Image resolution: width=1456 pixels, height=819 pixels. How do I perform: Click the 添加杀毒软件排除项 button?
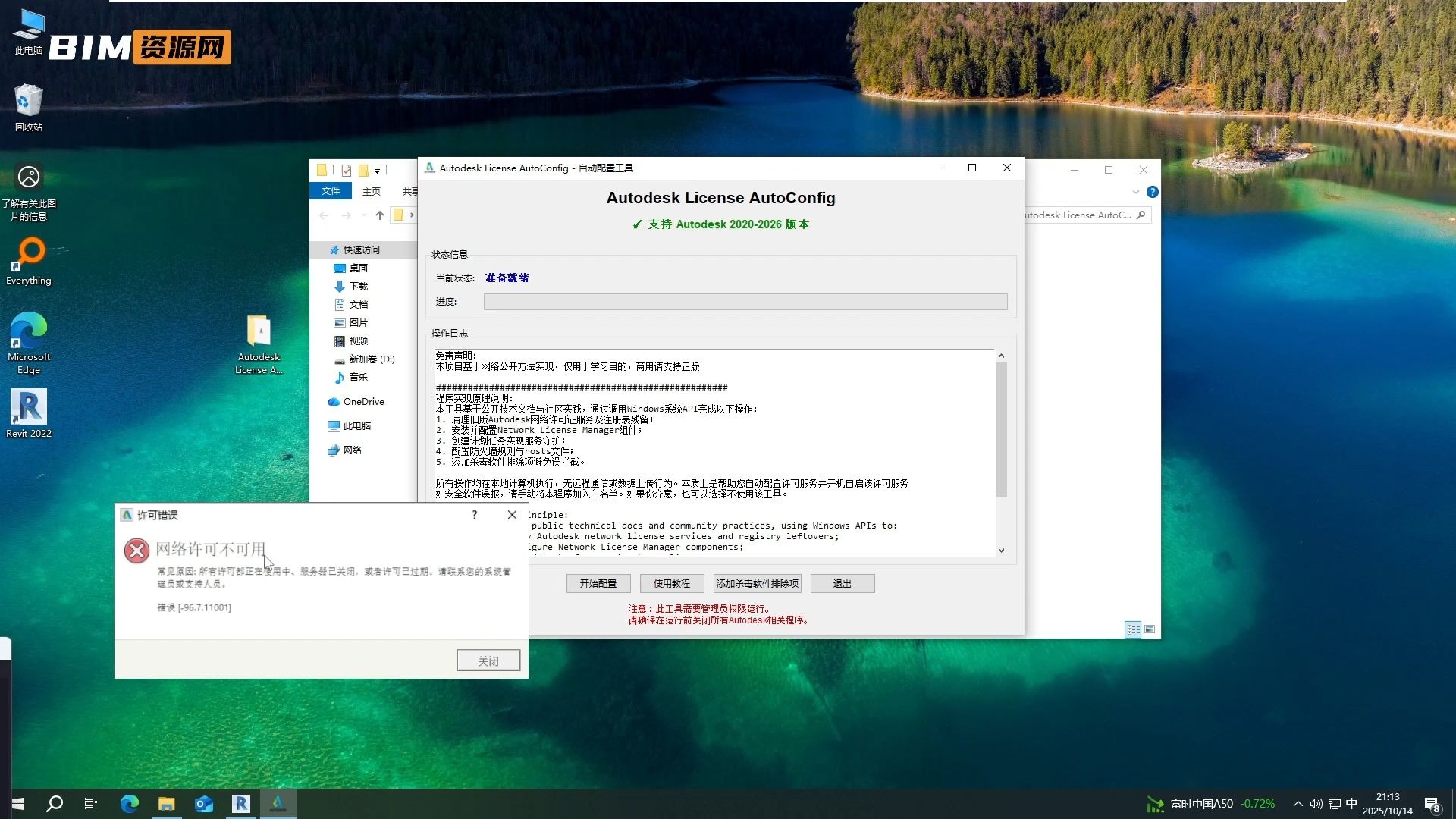(758, 583)
